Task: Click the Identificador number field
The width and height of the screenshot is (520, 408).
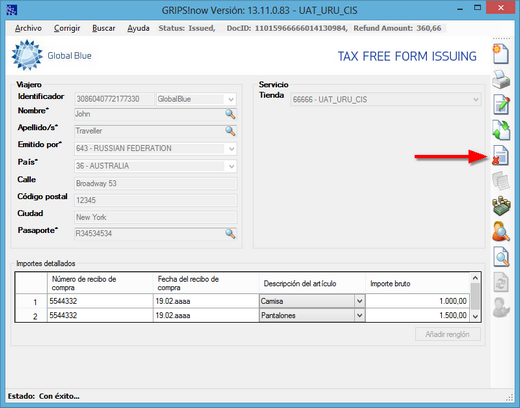Action: coord(114,99)
